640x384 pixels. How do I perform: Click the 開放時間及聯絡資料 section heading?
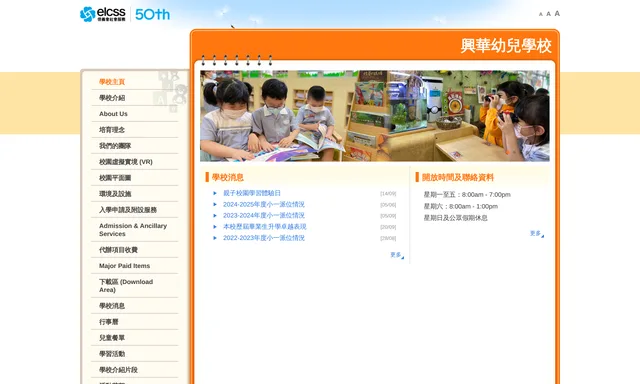pos(458,178)
